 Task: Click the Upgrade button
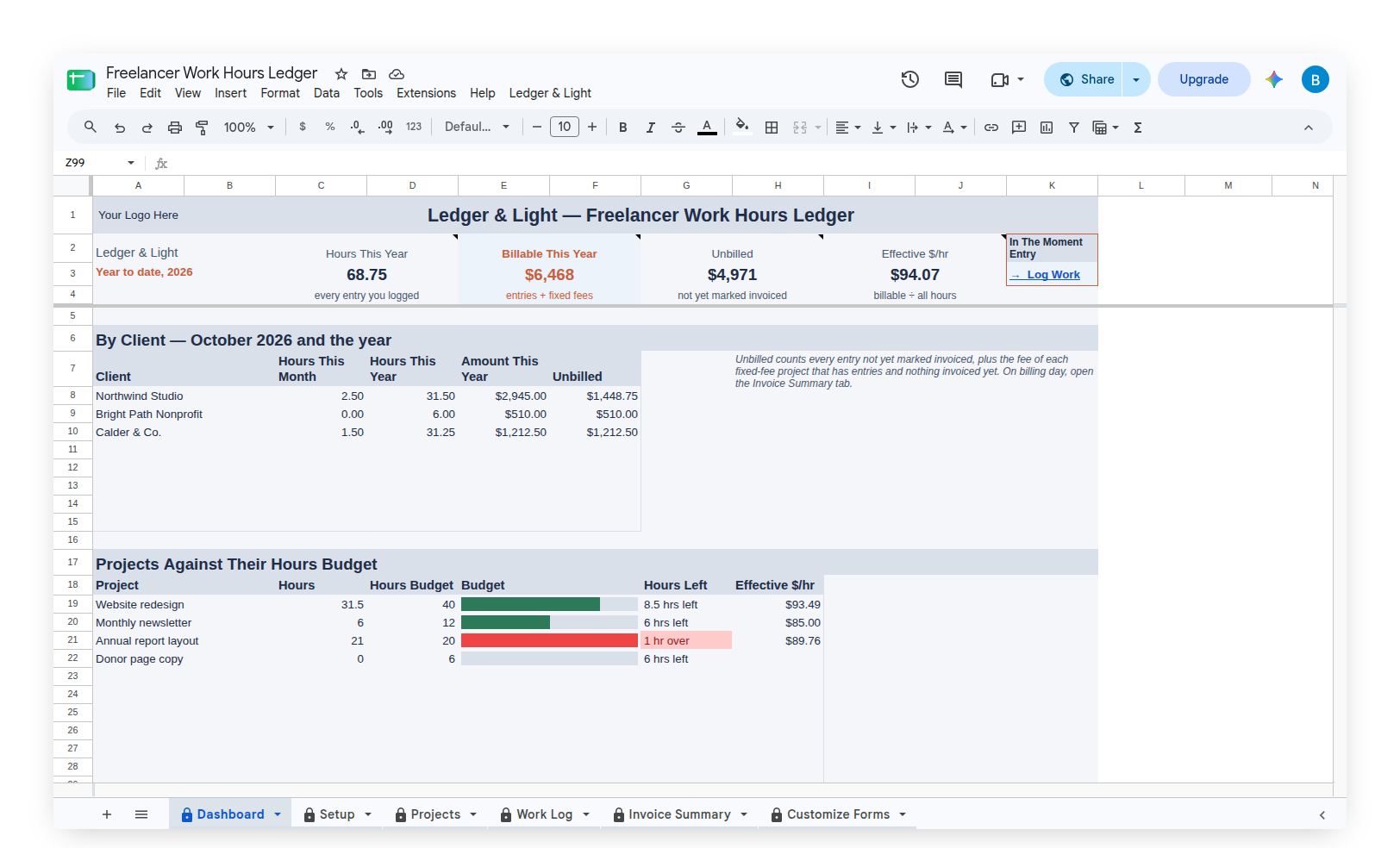click(x=1203, y=79)
